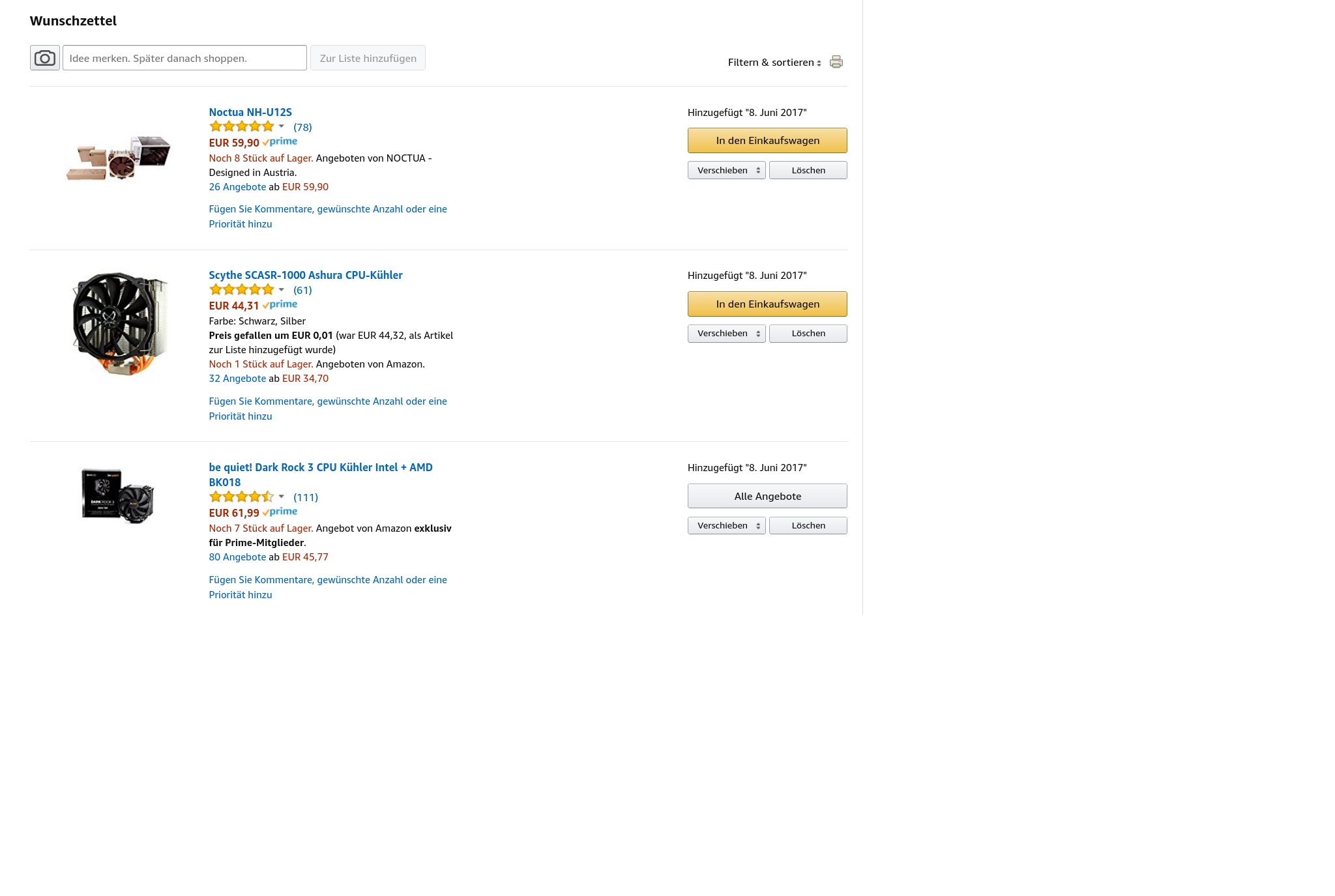
Task: Open the star rating popup for Scythe Ashura
Action: pyautogui.click(x=246, y=289)
